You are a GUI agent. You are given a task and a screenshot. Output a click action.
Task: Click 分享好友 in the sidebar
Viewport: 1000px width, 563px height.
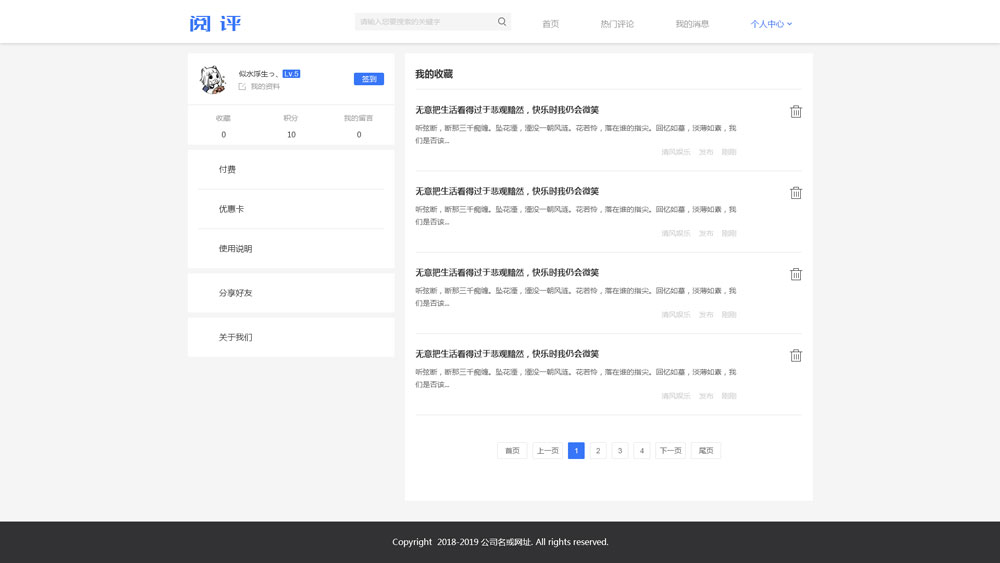tap(235, 293)
